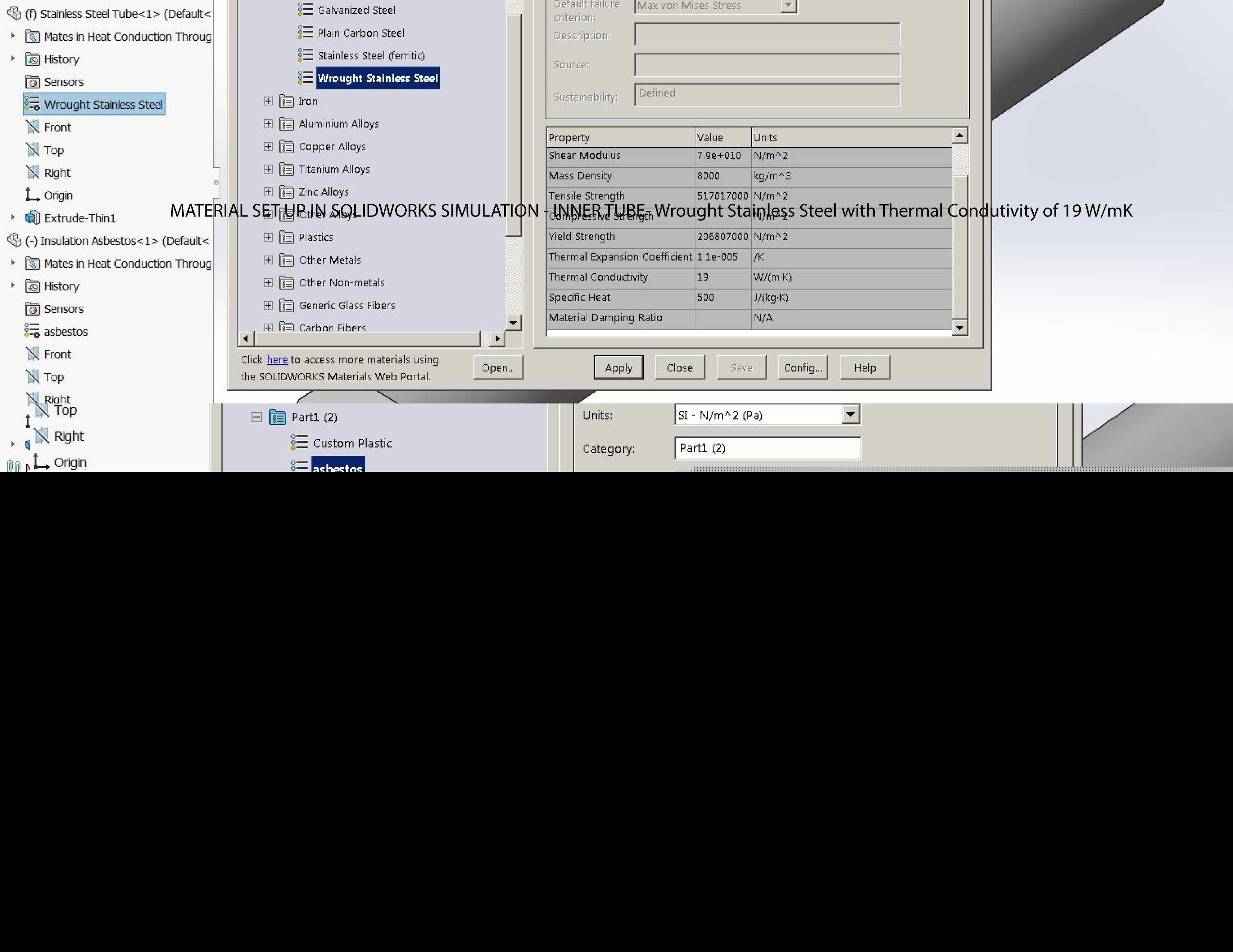Click the Copper Alloys folder icon
The height and width of the screenshot is (952, 1233).
pyautogui.click(x=287, y=147)
